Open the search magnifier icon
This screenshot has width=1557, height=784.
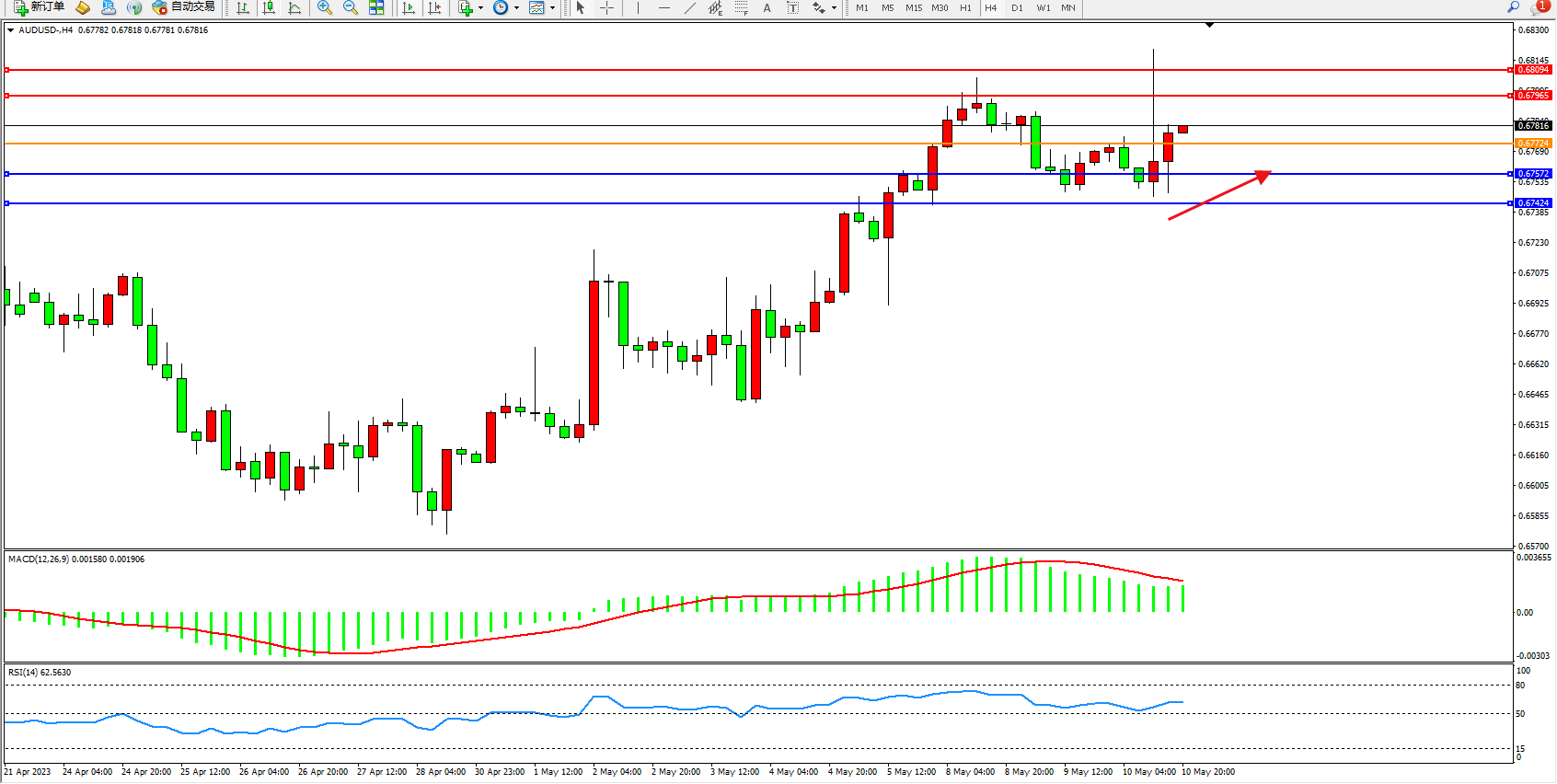click(1513, 7)
